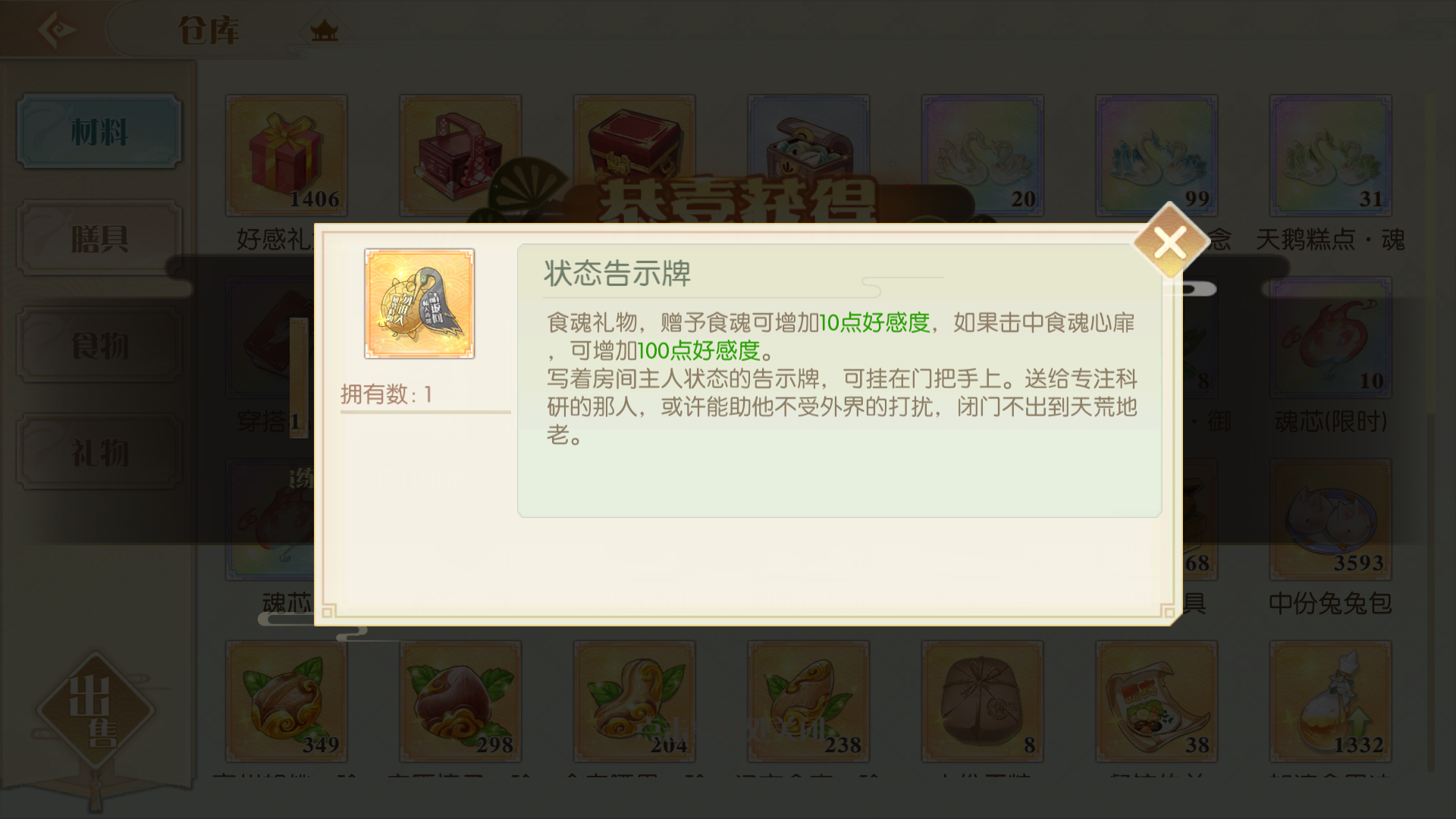This screenshot has height=819, width=1456.
Task: Select the ingredient item with count 349
Action: (286, 701)
